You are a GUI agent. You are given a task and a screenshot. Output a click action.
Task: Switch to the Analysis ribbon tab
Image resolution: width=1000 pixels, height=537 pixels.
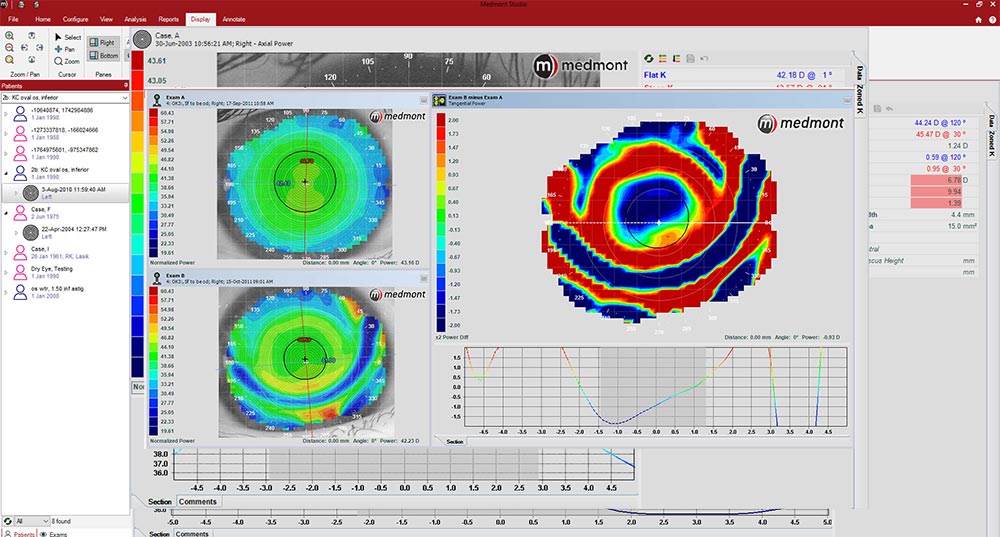(x=135, y=19)
